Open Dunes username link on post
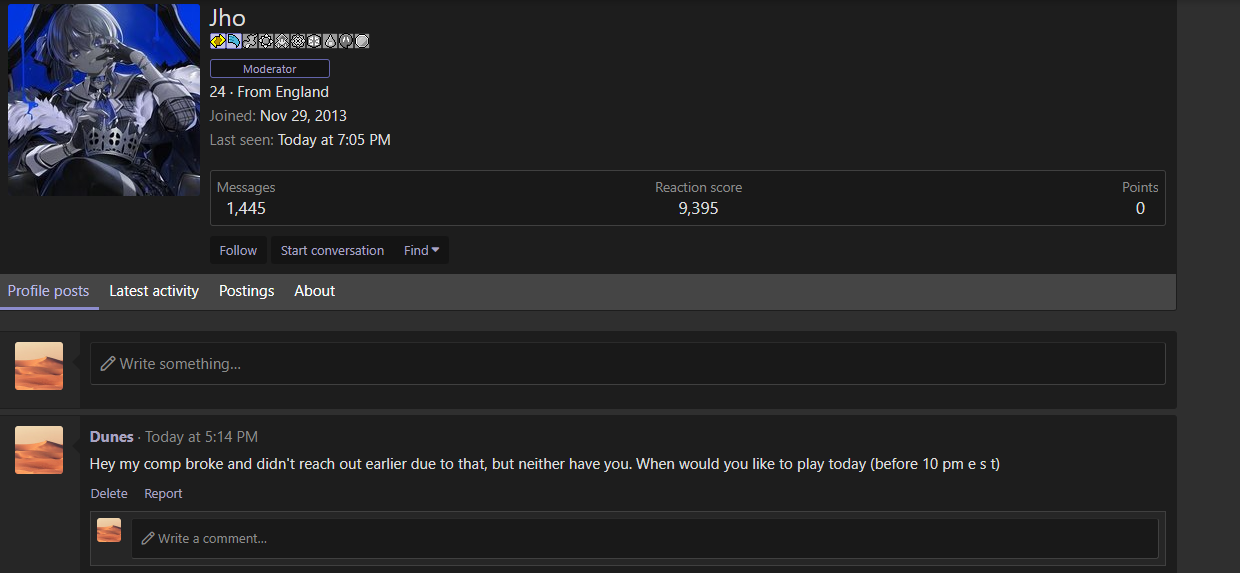 (x=112, y=437)
